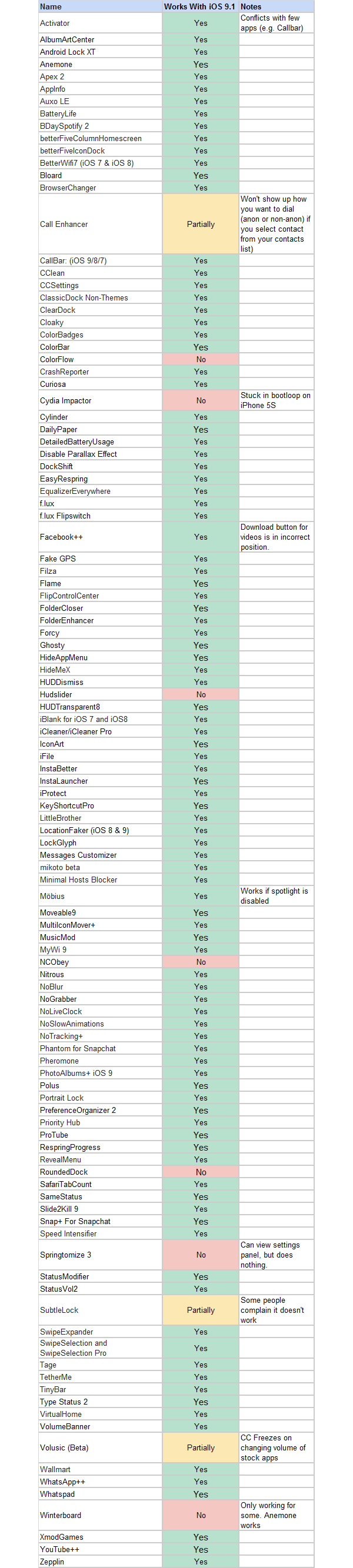This screenshot has height=1568, width=353.
Task: Click the No cell for Hudslider
Action: [x=201, y=694]
